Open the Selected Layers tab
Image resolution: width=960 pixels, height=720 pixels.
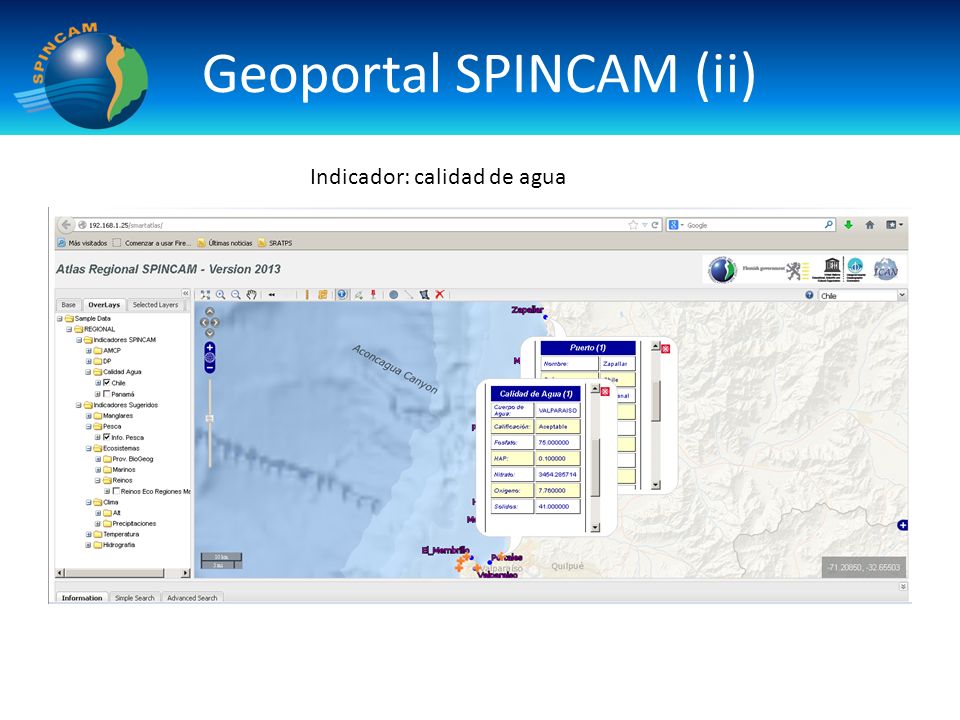click(155, 305)
